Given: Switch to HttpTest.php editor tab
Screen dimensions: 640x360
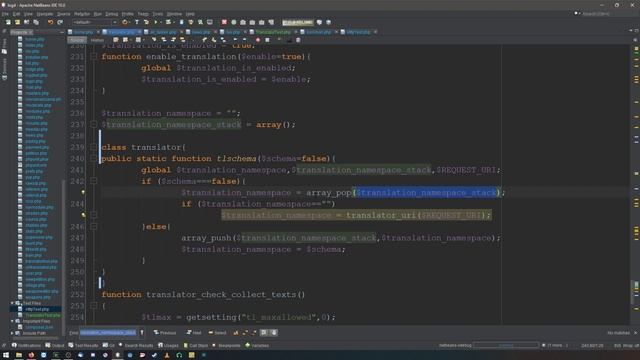Looking at the screenshot, I should pos(358,32).
